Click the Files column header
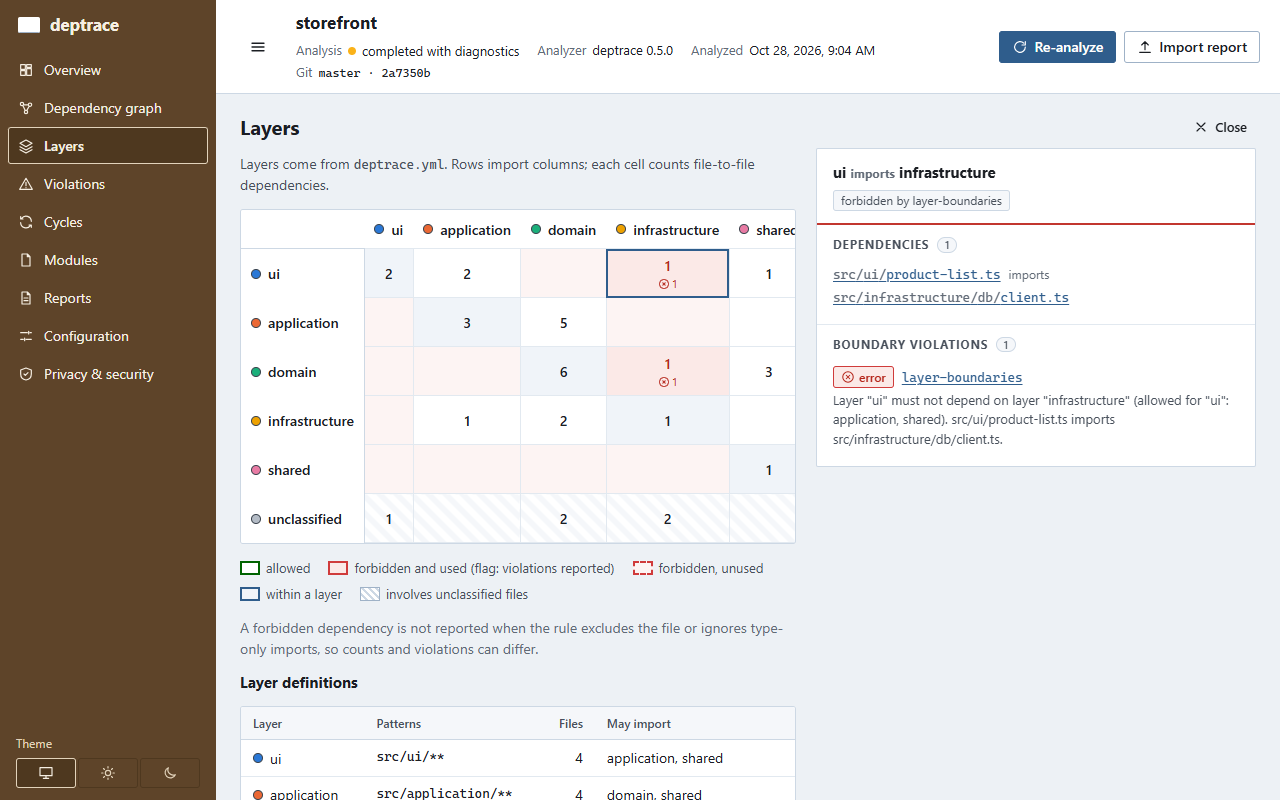The height and width of the screenshot is (800, 1280). pyautogui.click(x=571, y=723)
